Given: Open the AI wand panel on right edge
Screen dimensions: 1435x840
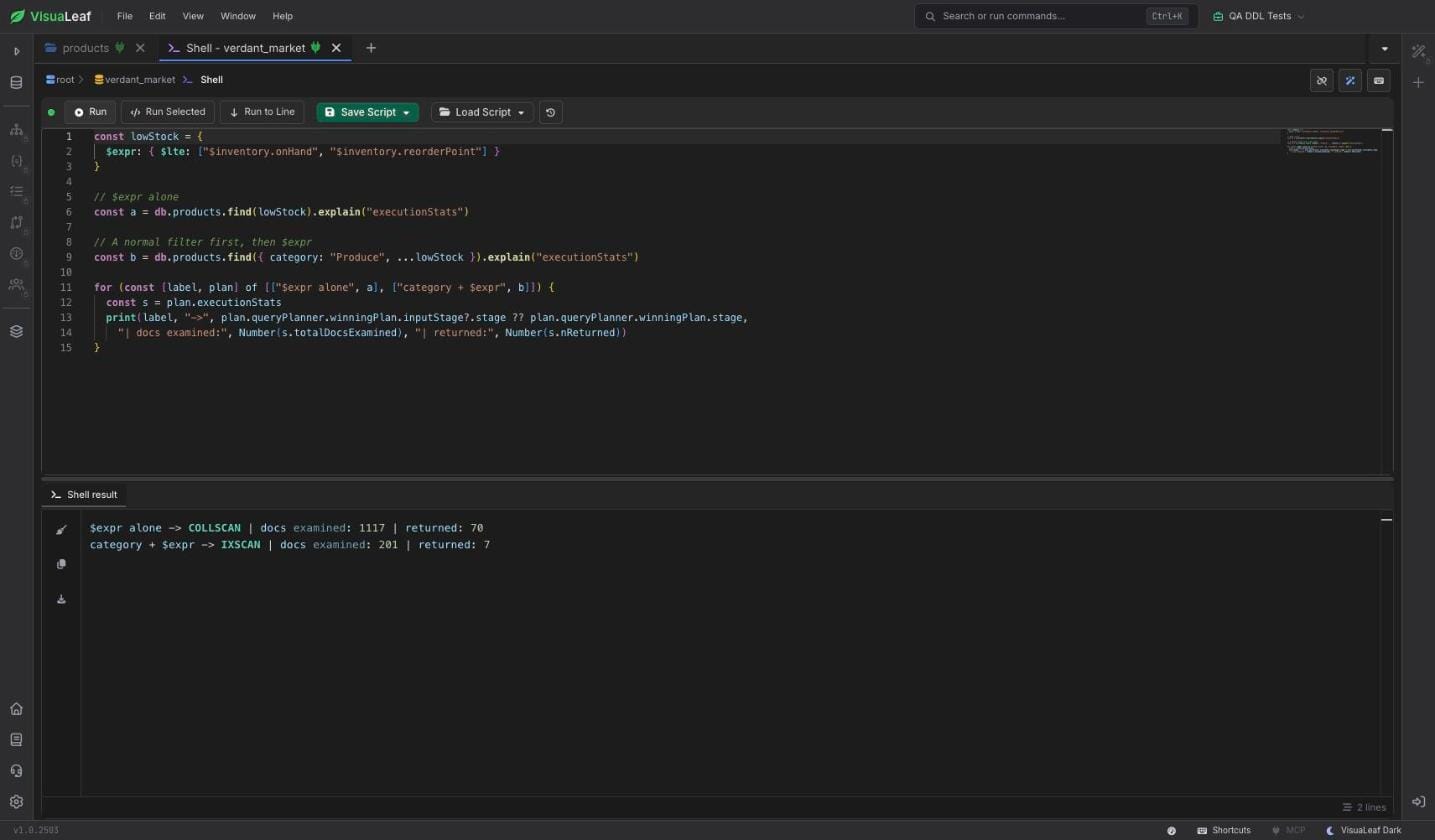Looking at the screenshot, I should pos(1418,51).
